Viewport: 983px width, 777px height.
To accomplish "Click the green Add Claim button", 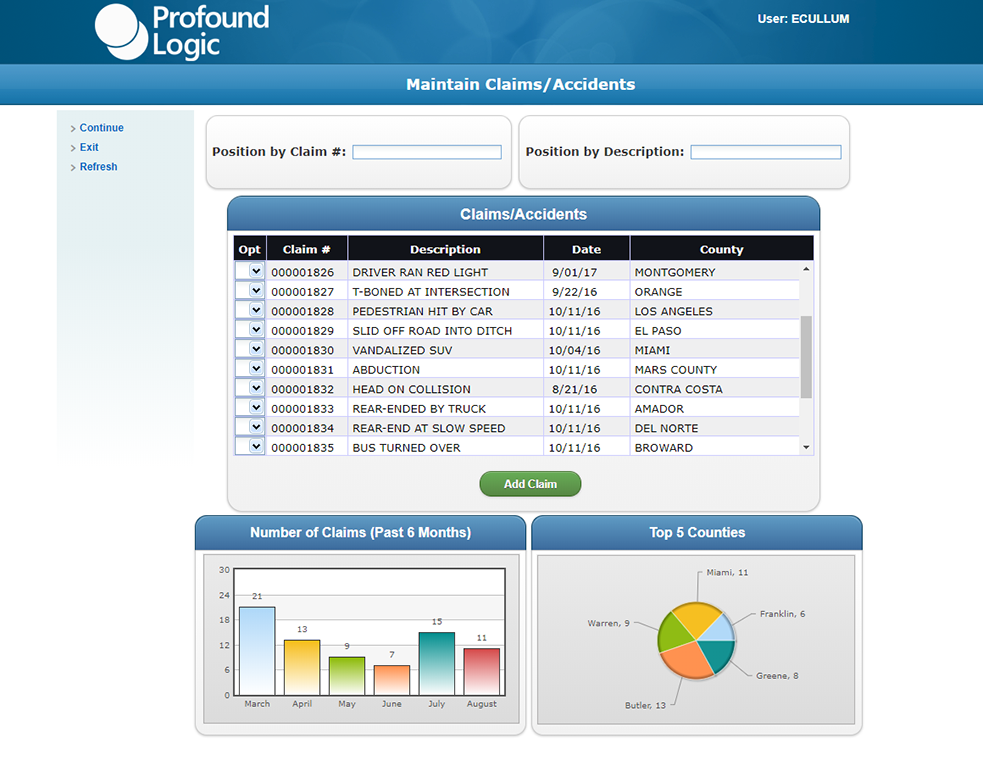I will pyautogui.click(x=530, y=484).
